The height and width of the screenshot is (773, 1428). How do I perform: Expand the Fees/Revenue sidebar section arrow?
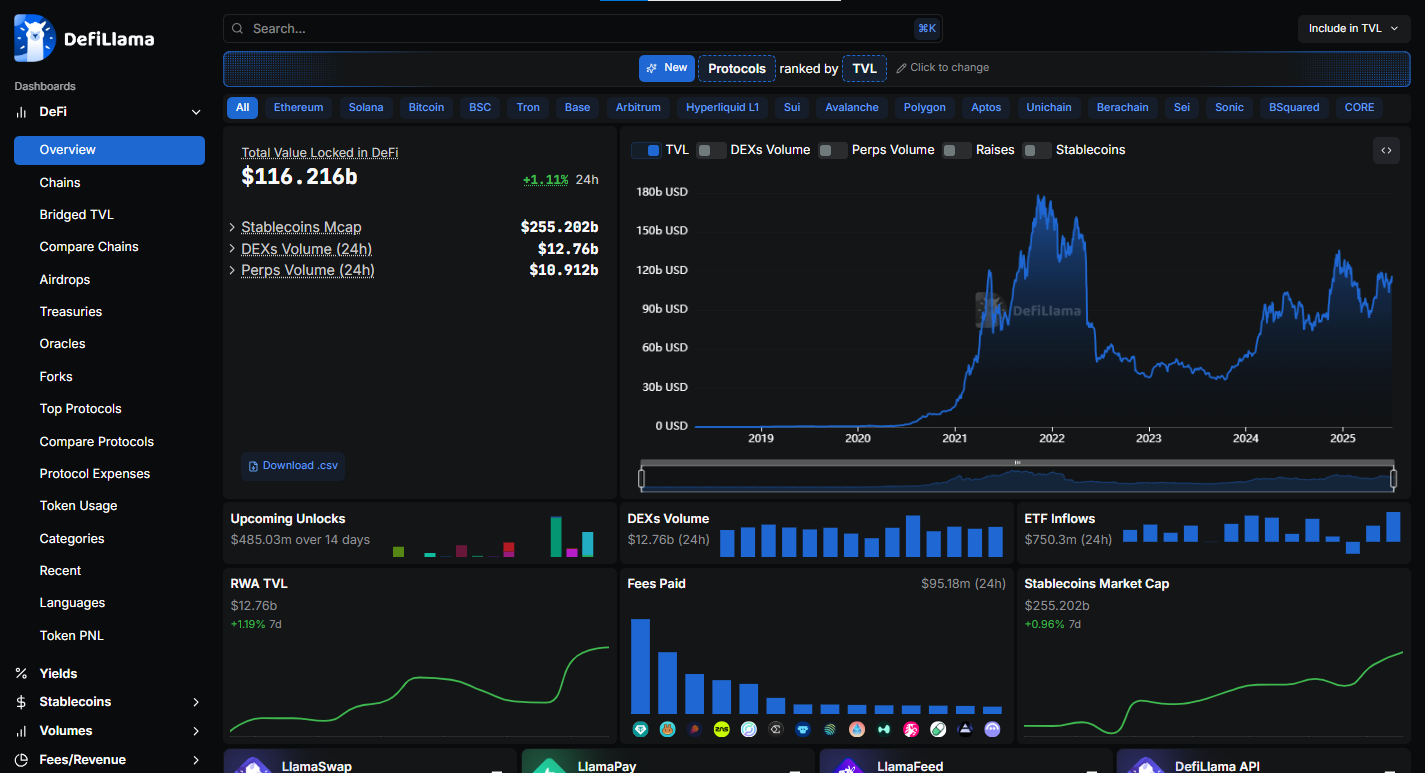coord(196,760)
